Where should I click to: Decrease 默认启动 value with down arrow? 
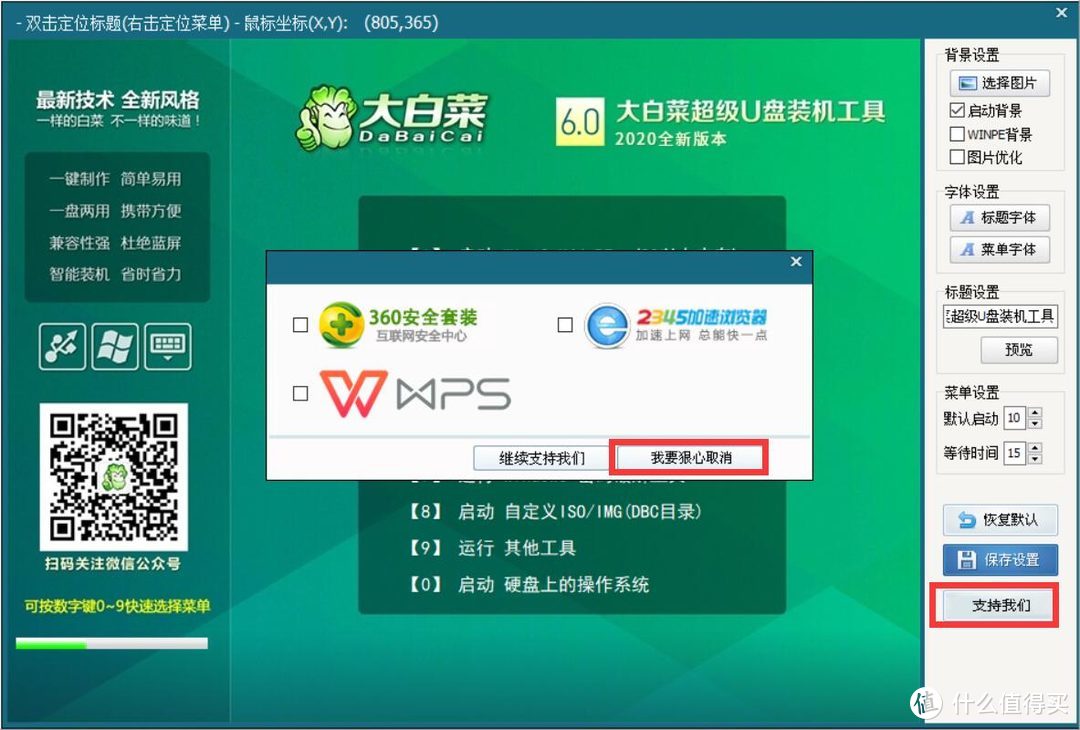tap(1035, 424)
